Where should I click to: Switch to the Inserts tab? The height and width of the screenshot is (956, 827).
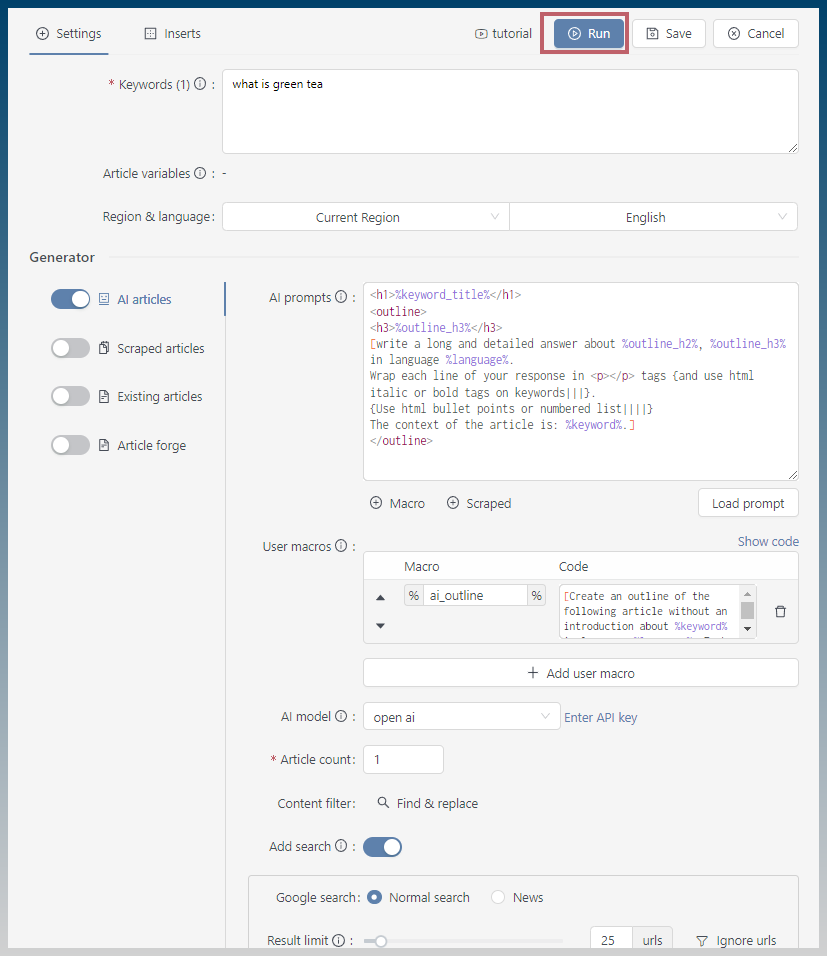pyautogui.click(x=173, y=34)
